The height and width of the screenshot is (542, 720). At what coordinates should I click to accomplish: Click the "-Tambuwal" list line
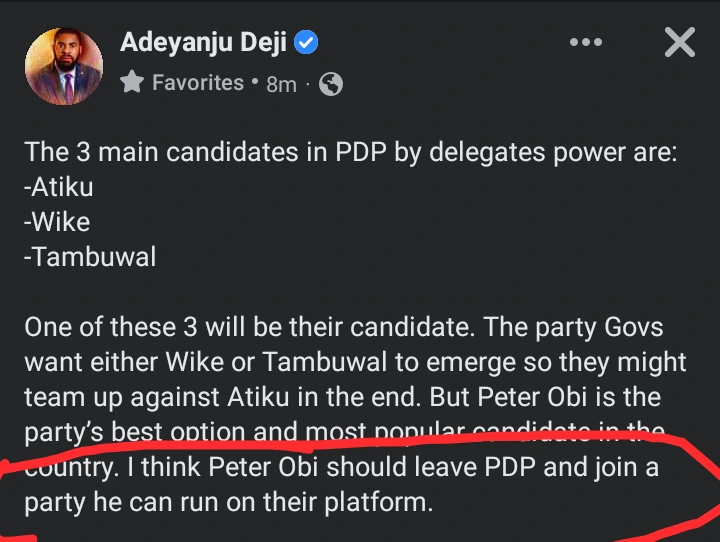point(90,256)
